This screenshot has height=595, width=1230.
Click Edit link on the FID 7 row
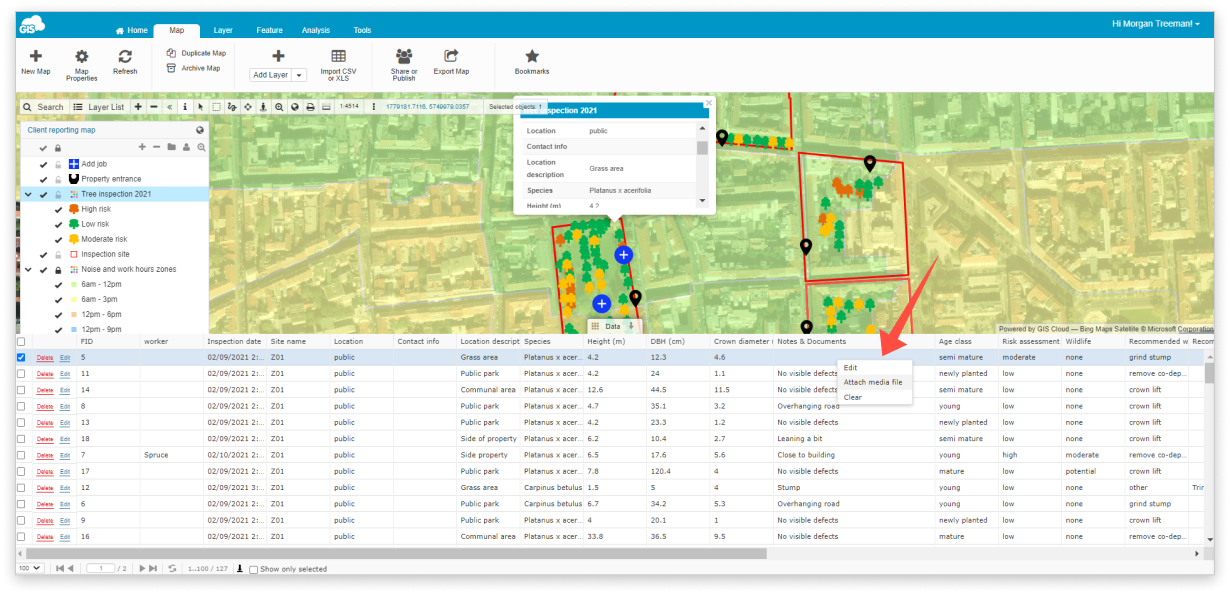64,454
